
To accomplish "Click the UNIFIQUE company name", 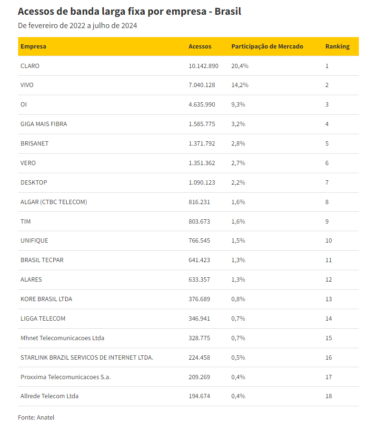I will (x=34, y=240).
